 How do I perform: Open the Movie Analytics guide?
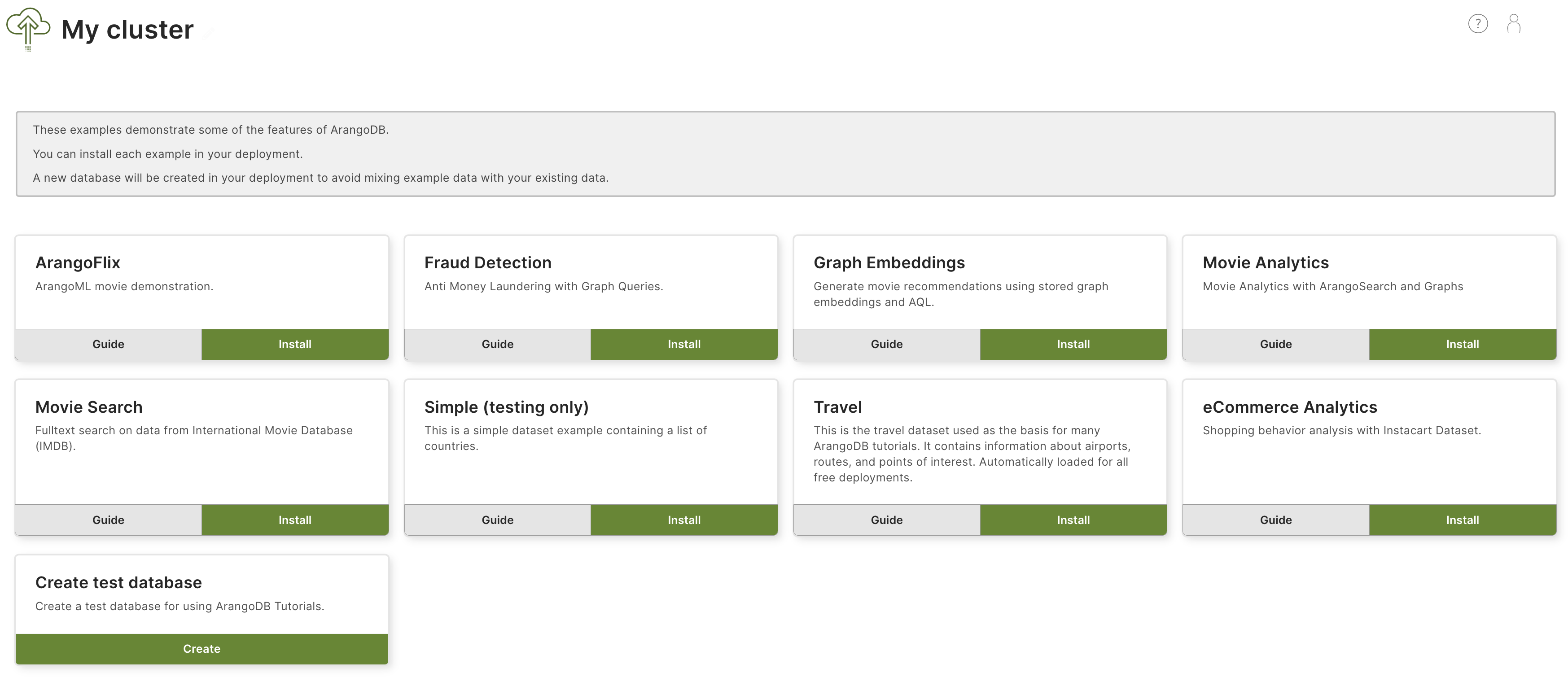coord(1276,344)
